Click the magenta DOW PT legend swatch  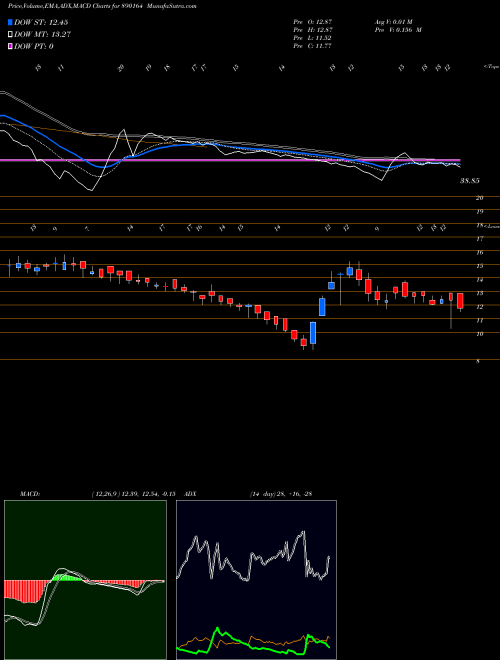coord(10,46)
